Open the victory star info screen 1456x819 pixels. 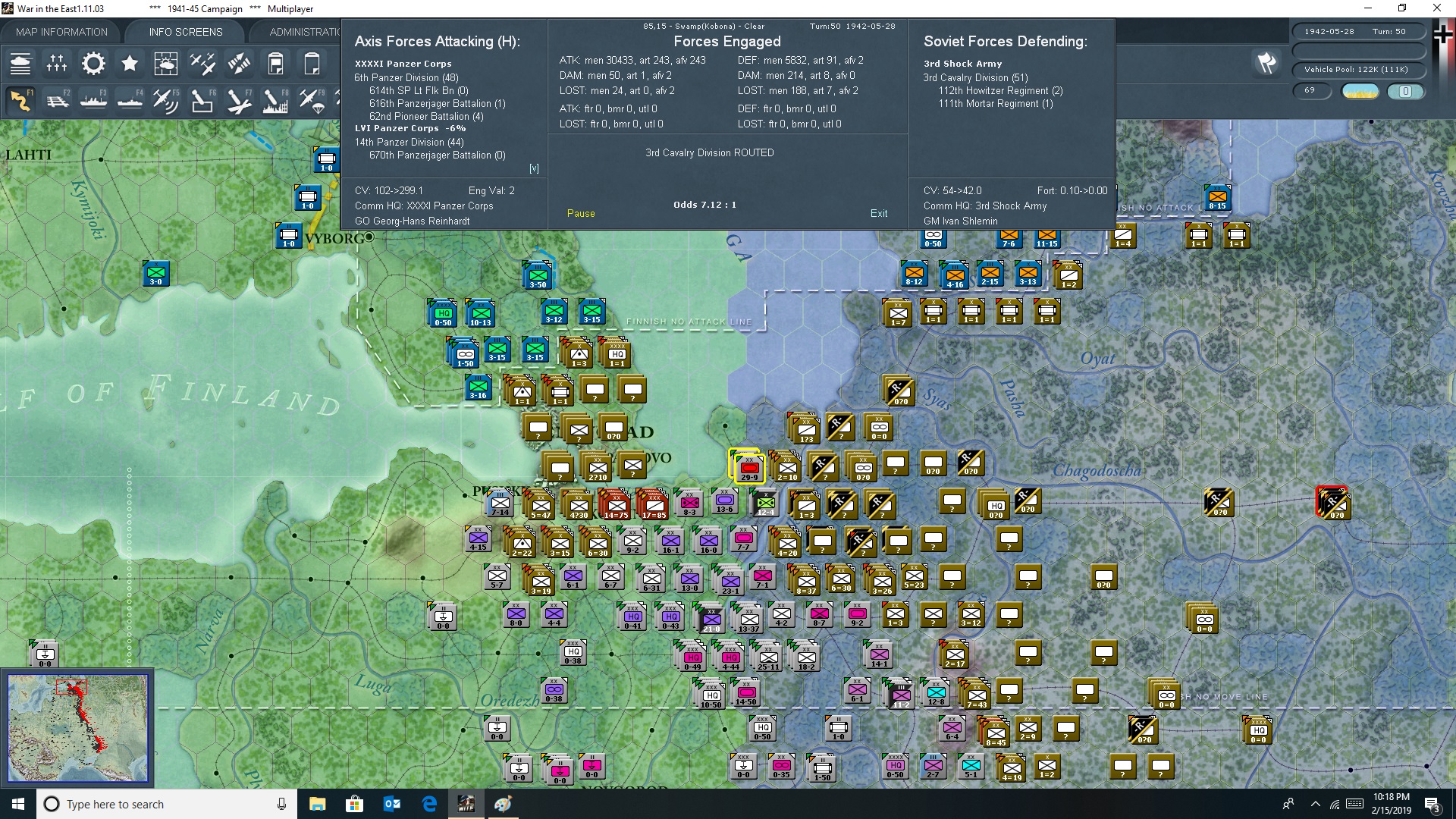130,64
